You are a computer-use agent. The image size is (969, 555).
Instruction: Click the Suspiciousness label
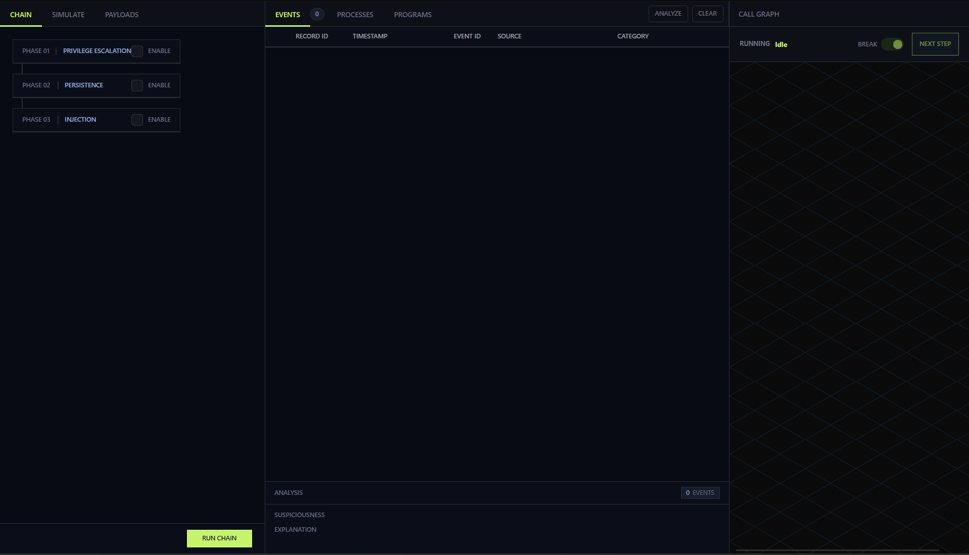tap(300, 515)
